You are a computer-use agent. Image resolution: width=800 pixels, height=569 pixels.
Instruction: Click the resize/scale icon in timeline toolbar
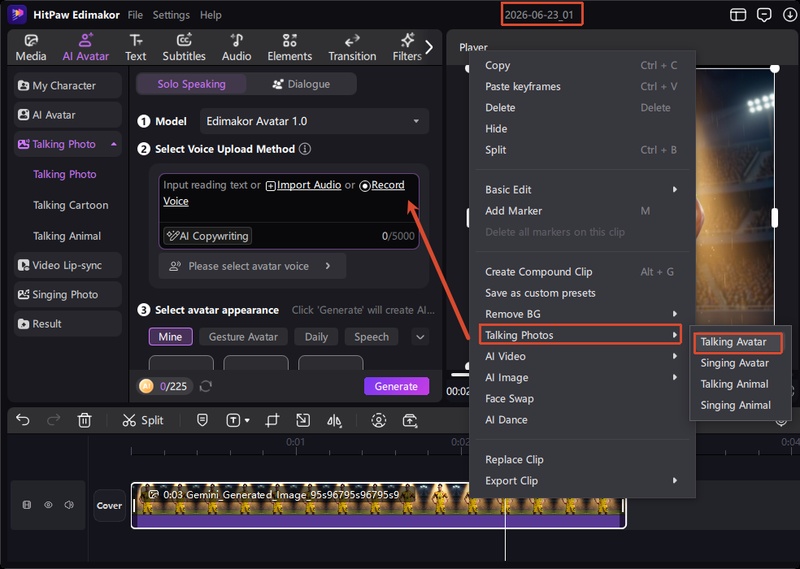coord(303,420)
